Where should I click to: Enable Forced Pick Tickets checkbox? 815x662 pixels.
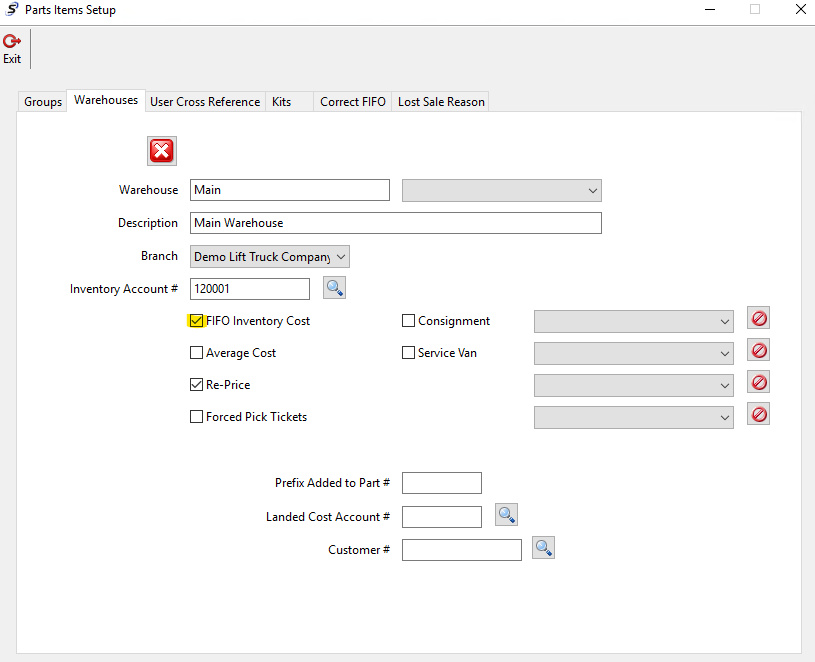point(196,417)
